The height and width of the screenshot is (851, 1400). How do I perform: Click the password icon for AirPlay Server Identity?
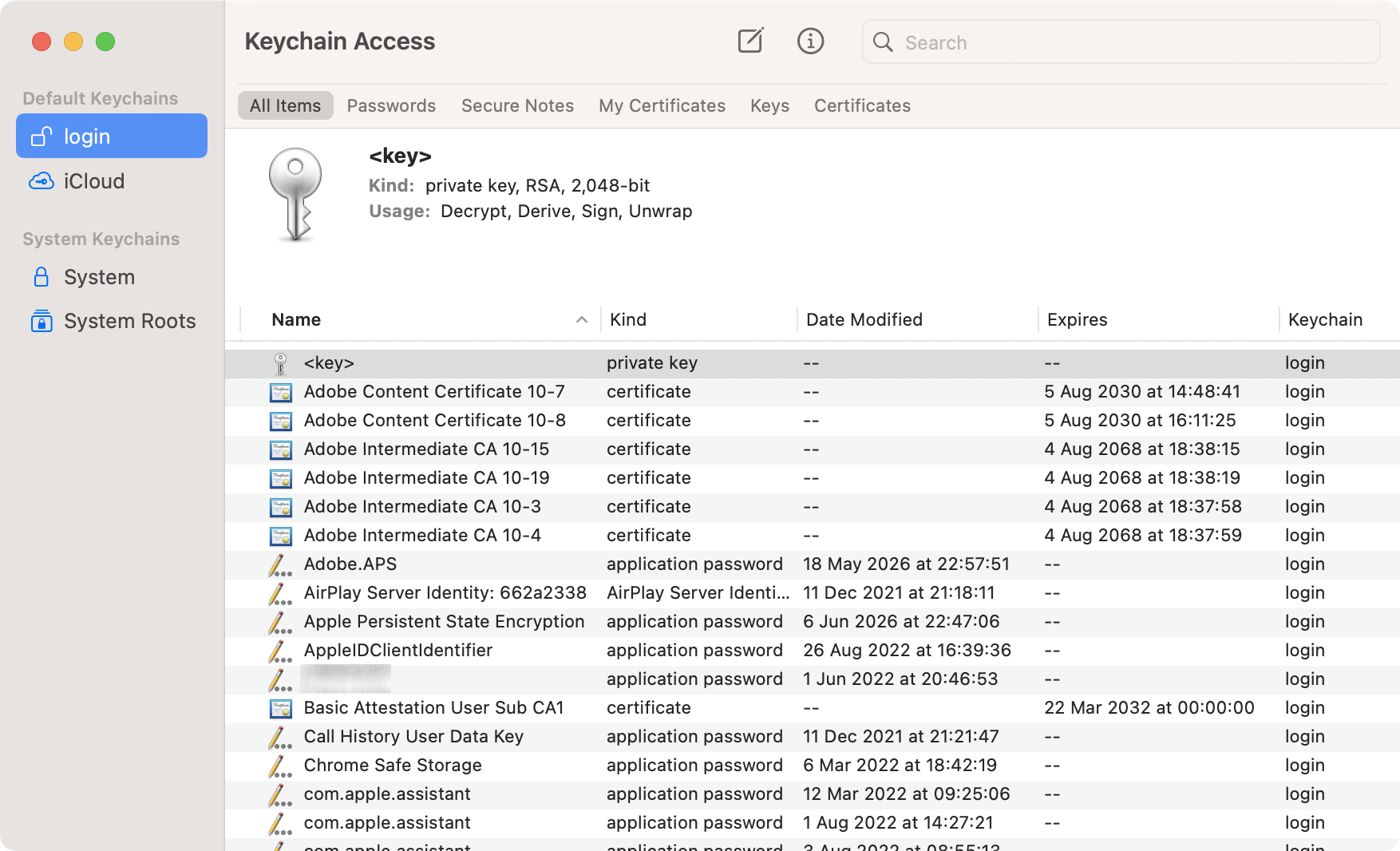[x=280, y=593]
